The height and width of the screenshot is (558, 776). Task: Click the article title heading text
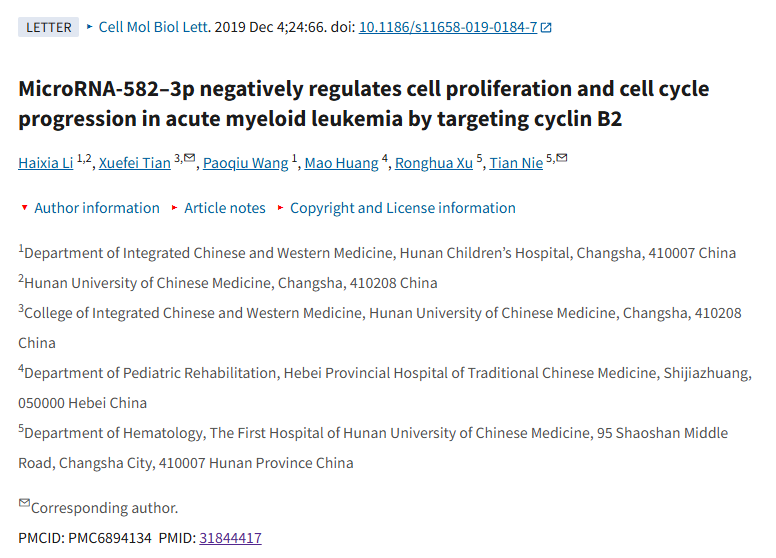pos(364,104)
